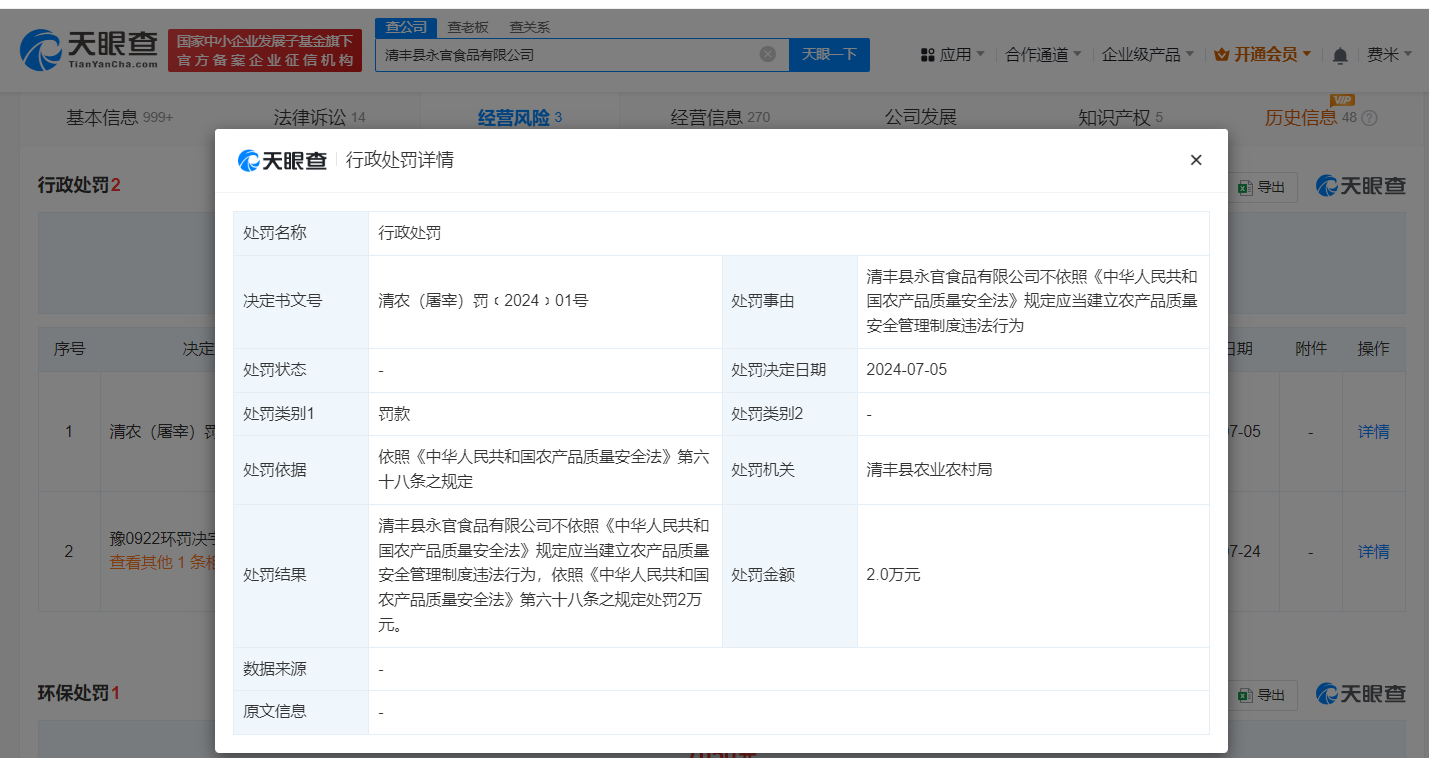The width and height of the screenshot is (1429, 758).
Task: Click the company name search input field
Action: [560, 54]
